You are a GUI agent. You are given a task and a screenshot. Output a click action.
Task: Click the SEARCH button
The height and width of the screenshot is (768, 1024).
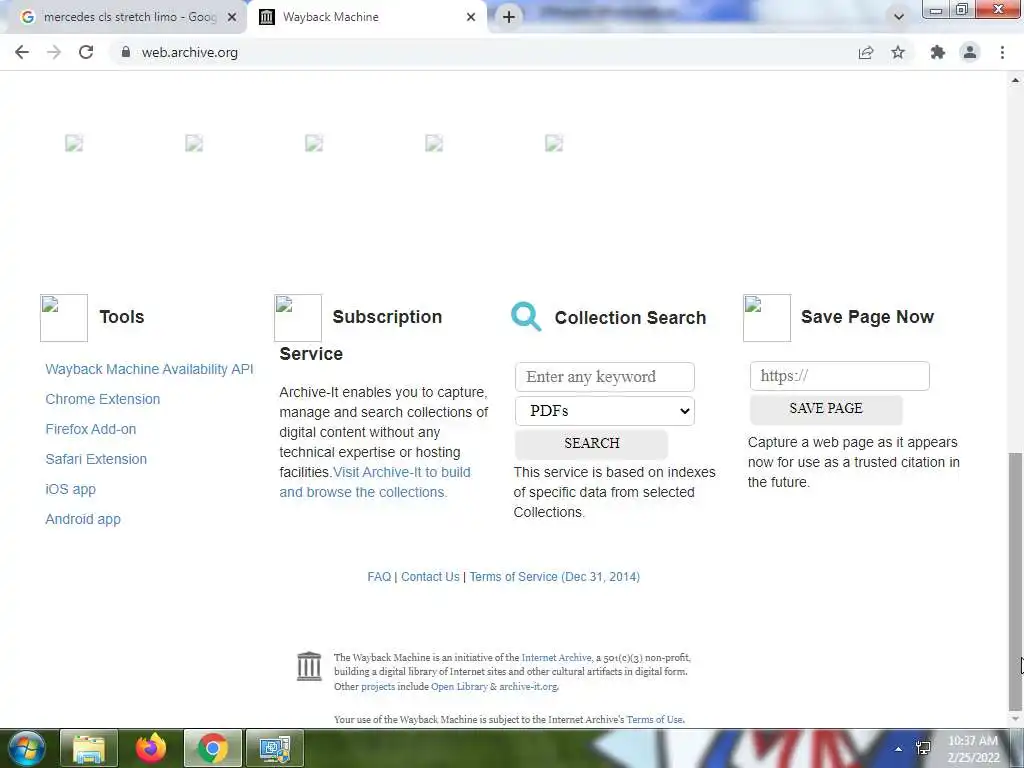[591, 443]
